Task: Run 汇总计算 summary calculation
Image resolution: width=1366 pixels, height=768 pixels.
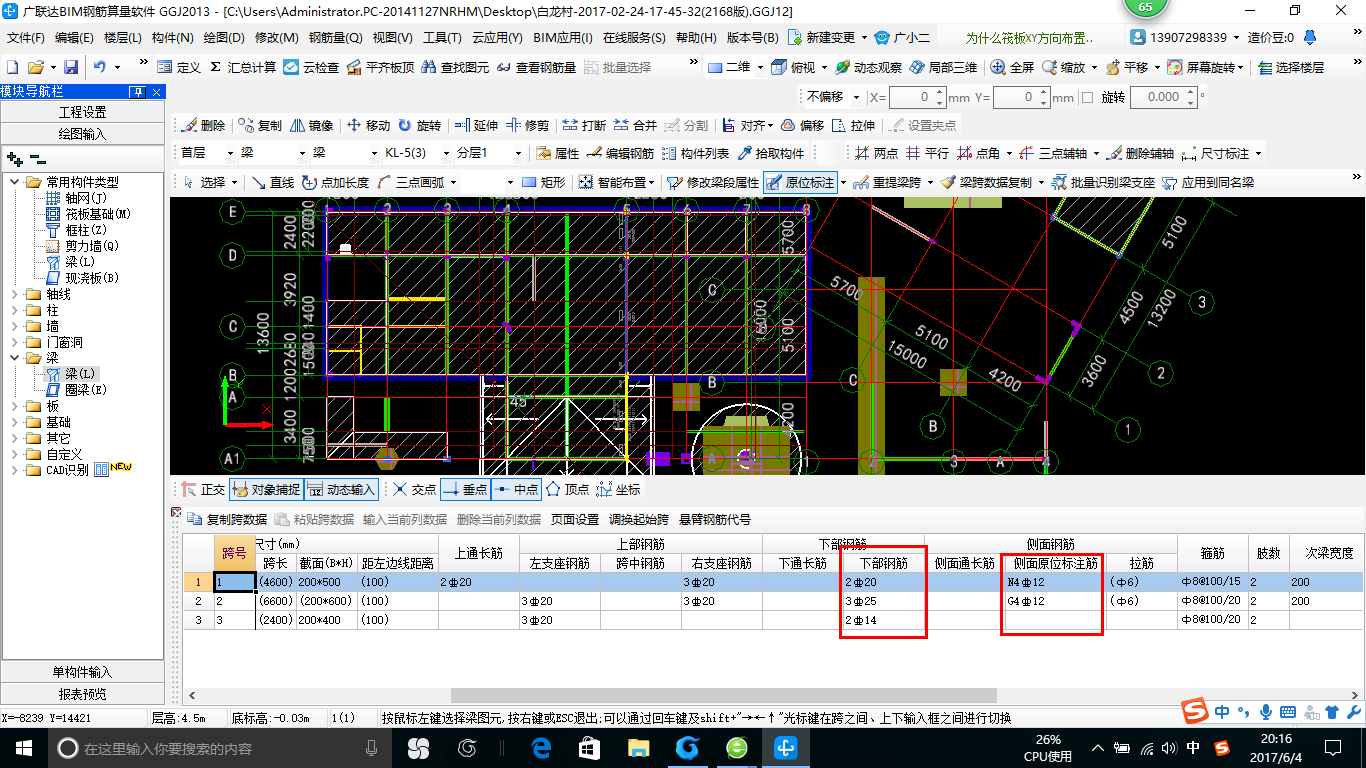Action: click(242, 67)
